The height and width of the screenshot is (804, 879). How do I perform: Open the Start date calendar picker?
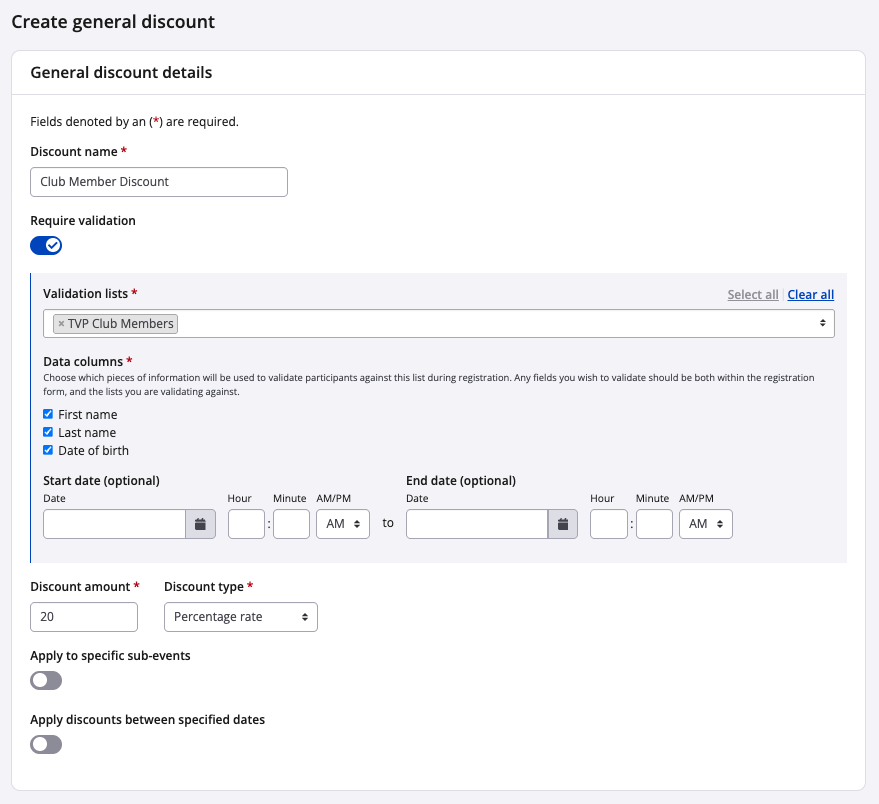[x=200, y=524]
